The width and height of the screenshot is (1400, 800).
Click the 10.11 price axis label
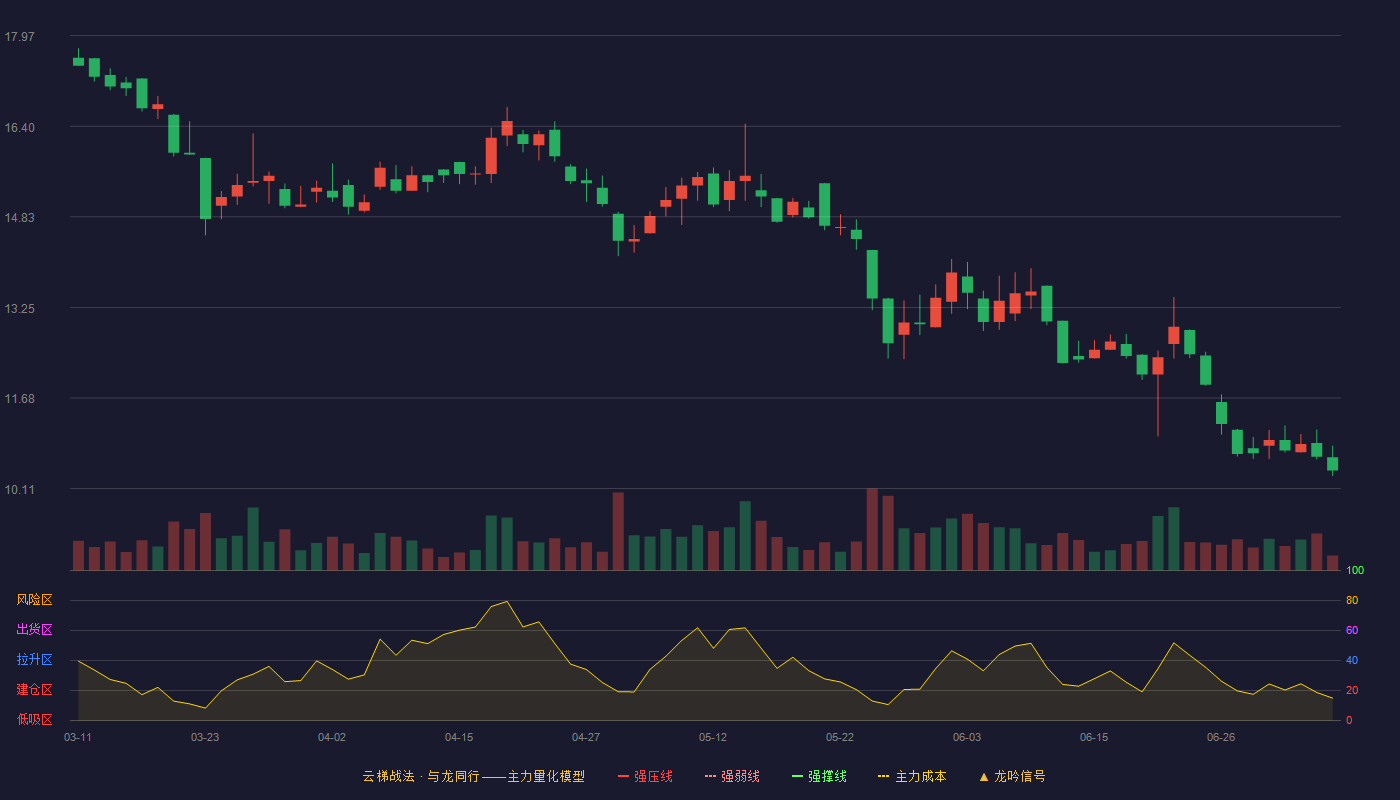pyautogui.click(x=19, y=489)
